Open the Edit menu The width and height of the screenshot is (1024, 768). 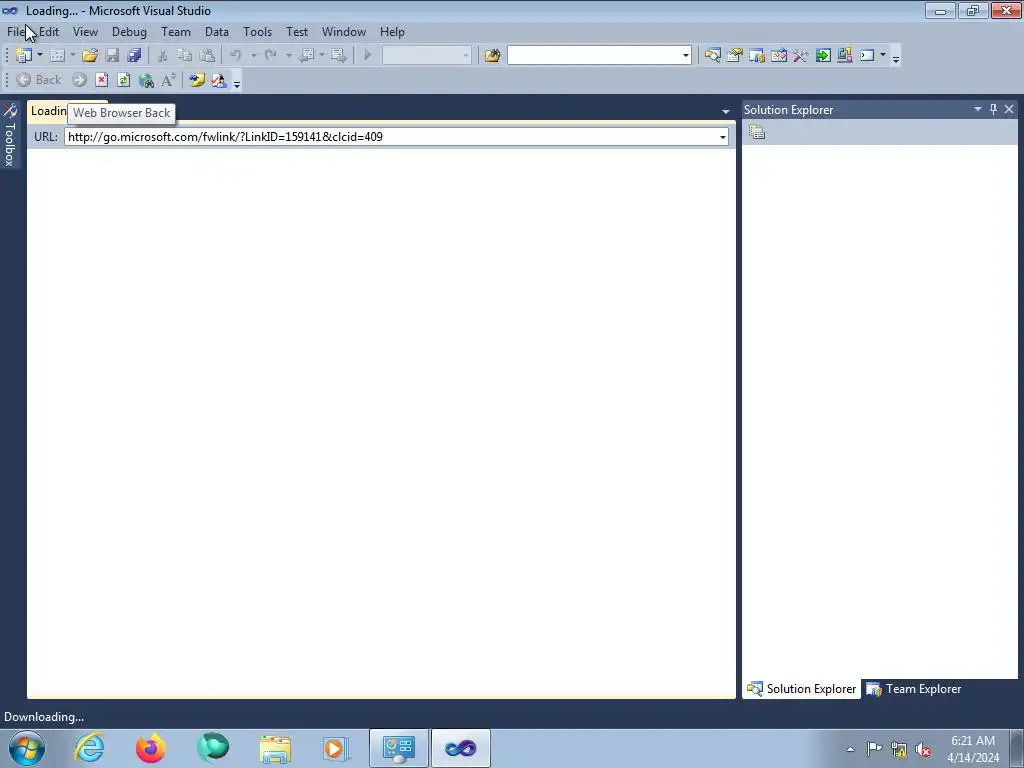pos(49,31)
